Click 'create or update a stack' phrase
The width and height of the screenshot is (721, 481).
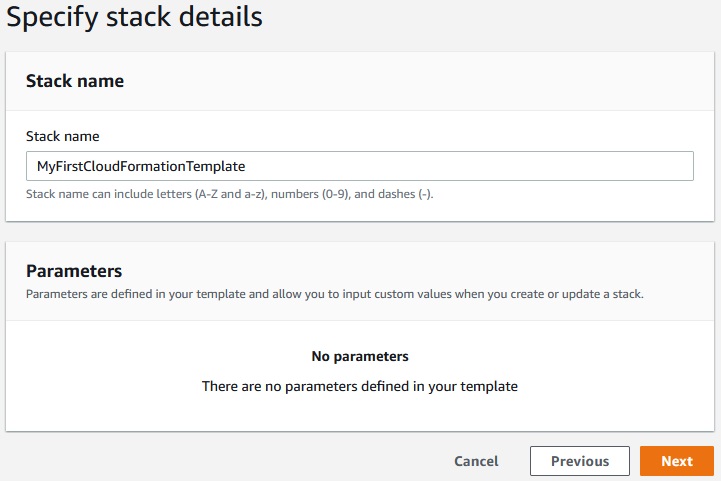(x=577, y=294)
